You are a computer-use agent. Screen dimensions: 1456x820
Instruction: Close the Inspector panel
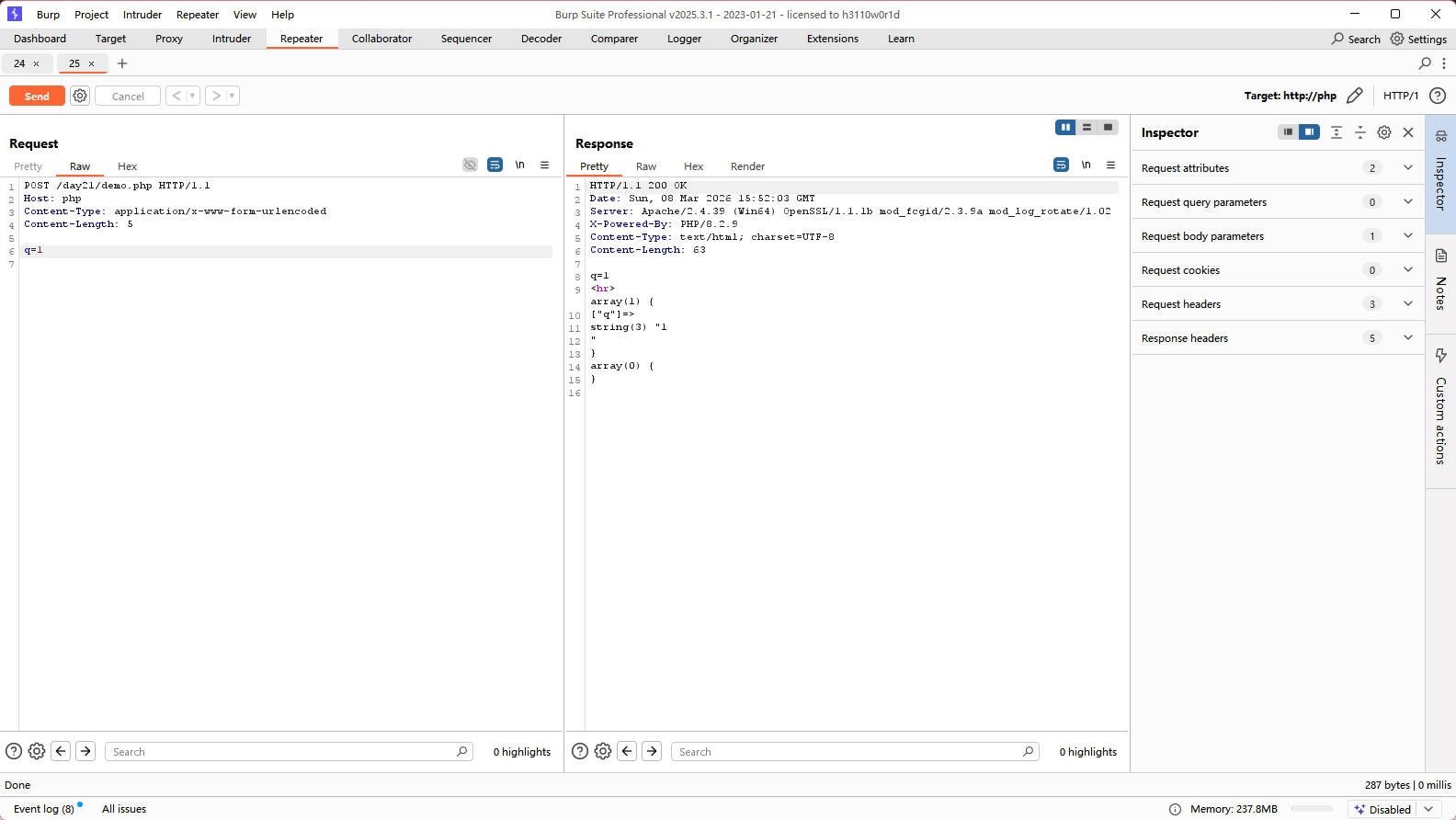click(1408, 132)
